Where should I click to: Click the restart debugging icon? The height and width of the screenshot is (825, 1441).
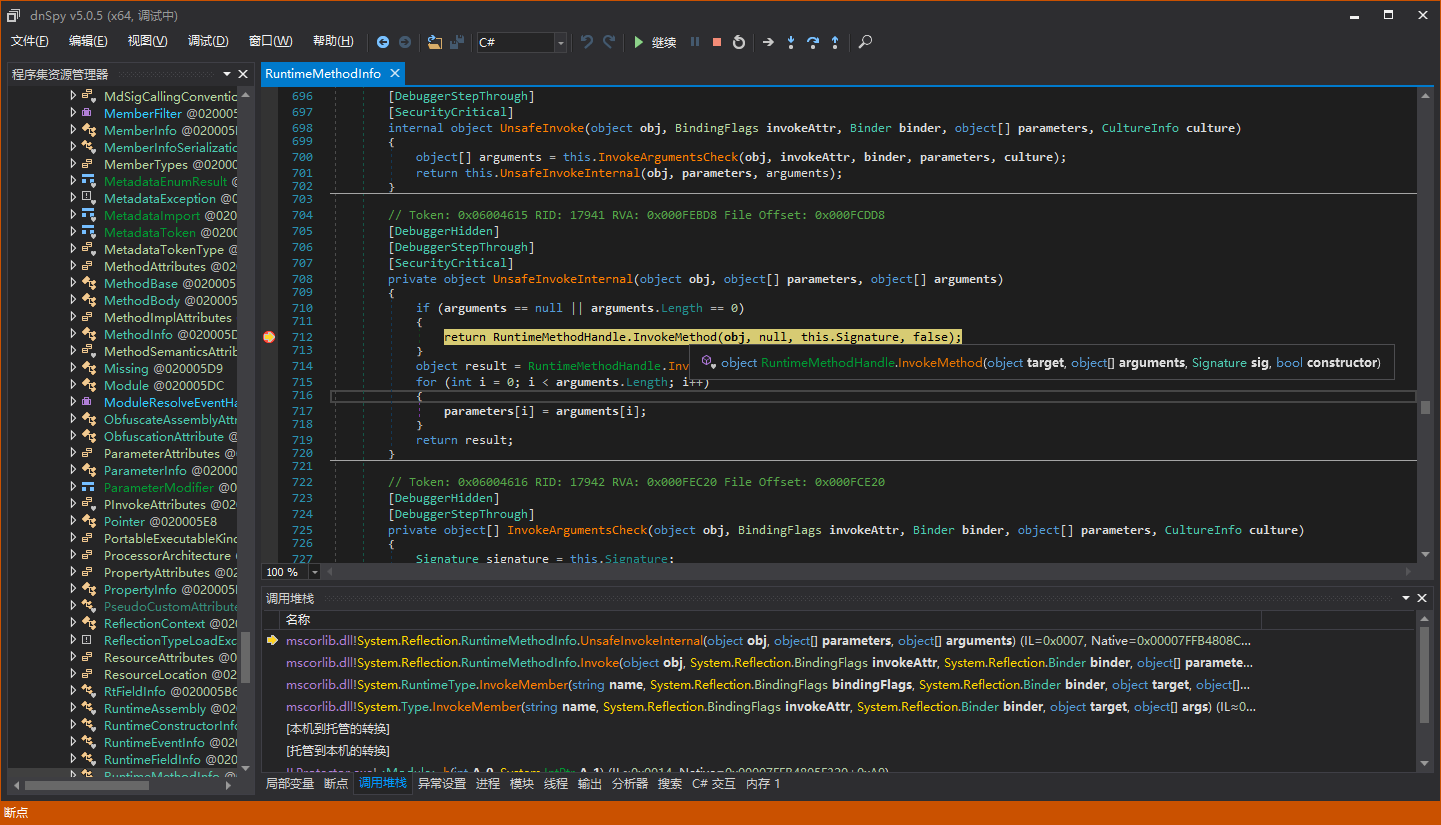pos(739,42)
